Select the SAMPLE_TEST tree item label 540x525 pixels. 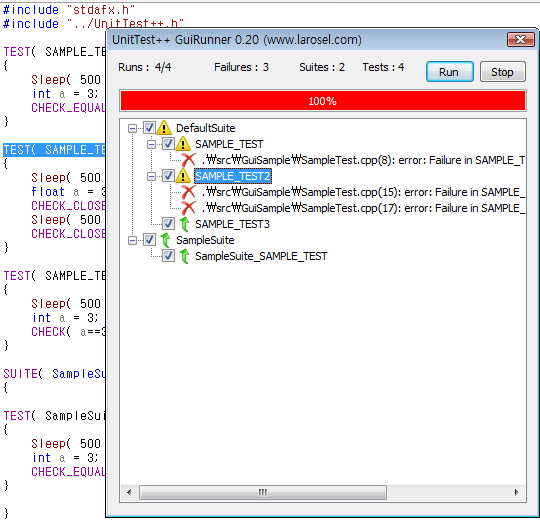[x=229, y=144]
